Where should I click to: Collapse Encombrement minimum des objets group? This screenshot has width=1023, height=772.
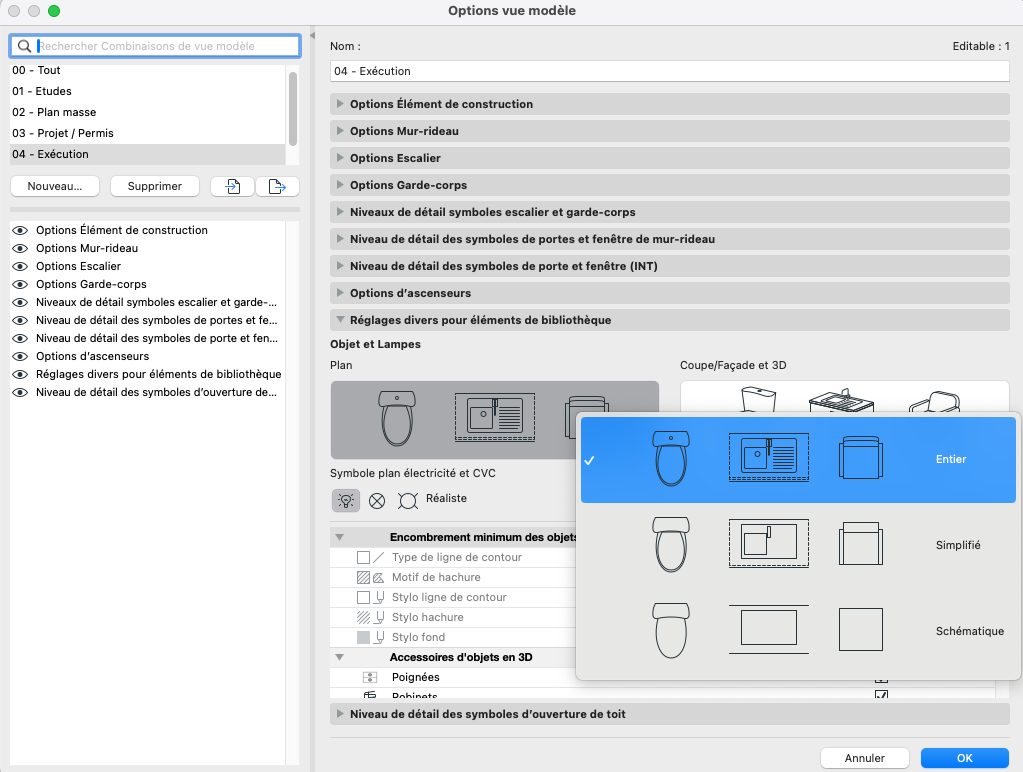click(x=339, y=538)
